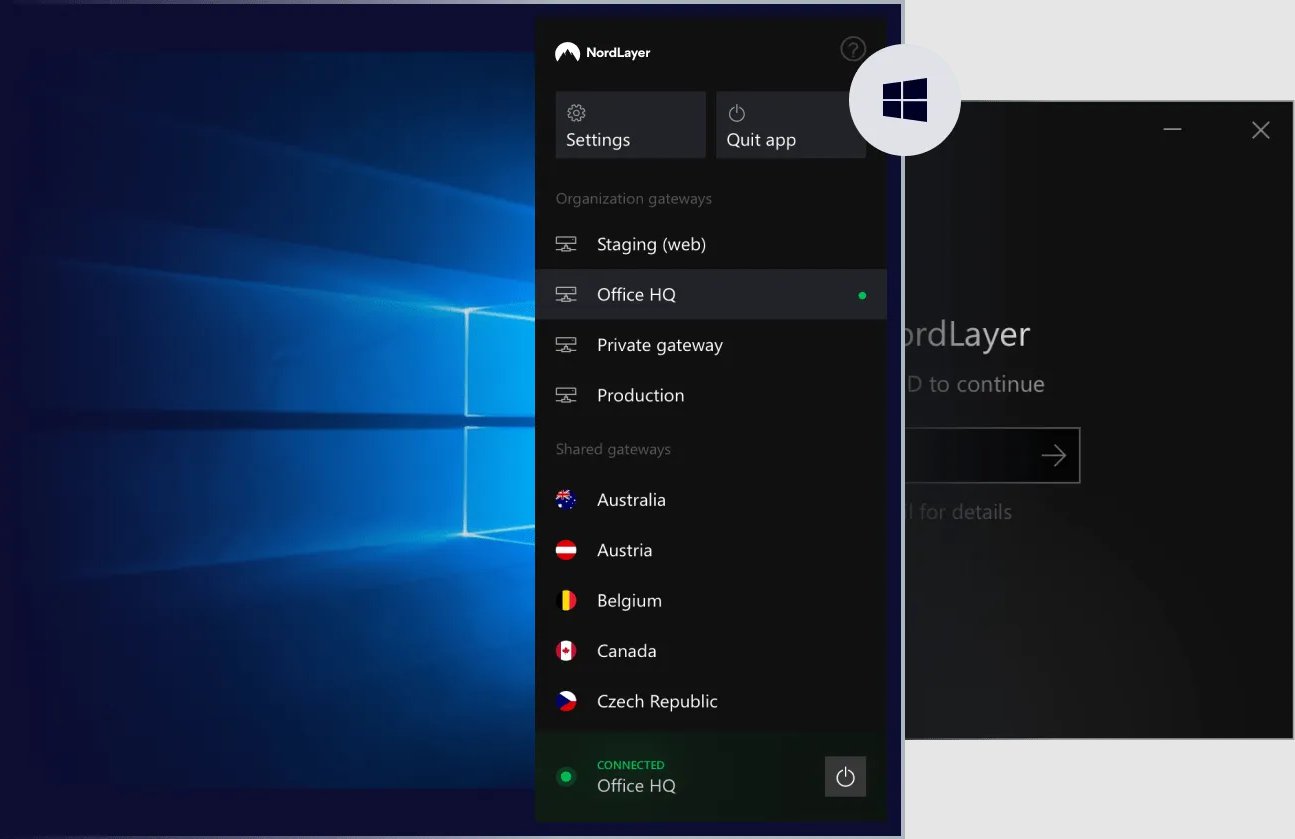Submit with the arrow in login field
The height and width of the screenshot is (839, 1295).
(1053, 456)
